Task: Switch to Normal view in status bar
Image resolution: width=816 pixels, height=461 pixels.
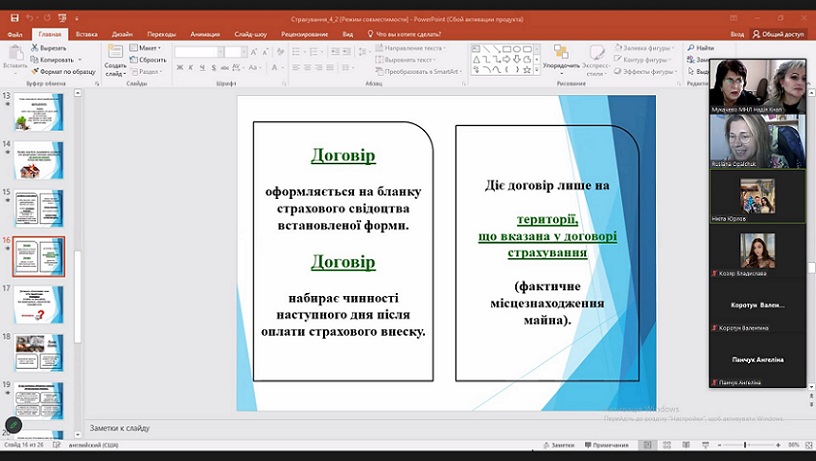Action: (x=647, y=445)
